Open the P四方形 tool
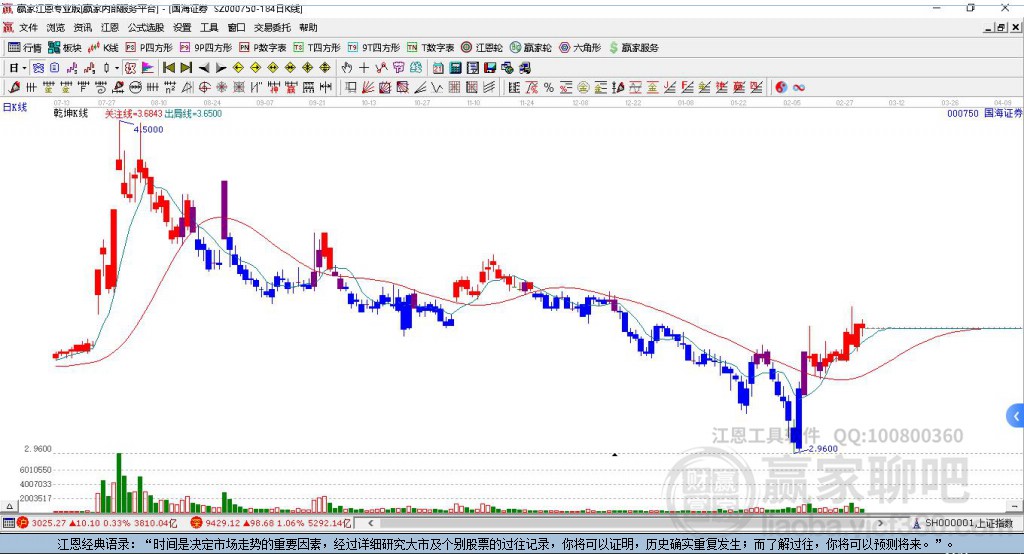 (x=149, y=48)
